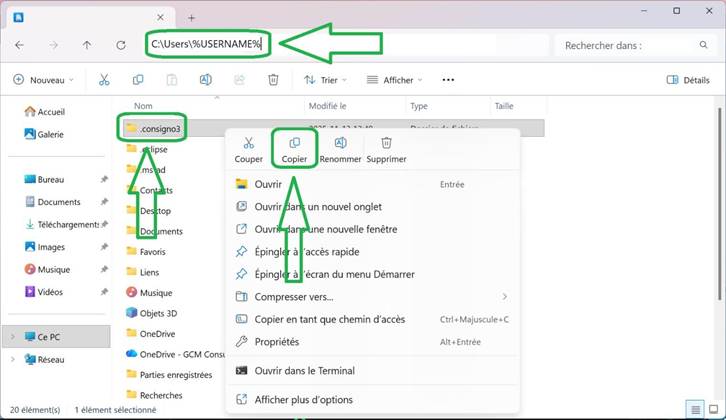This screenshot has width=726, height=420.
Task: Open the Trier sort dropdown
Action: (x=325, y=80)
